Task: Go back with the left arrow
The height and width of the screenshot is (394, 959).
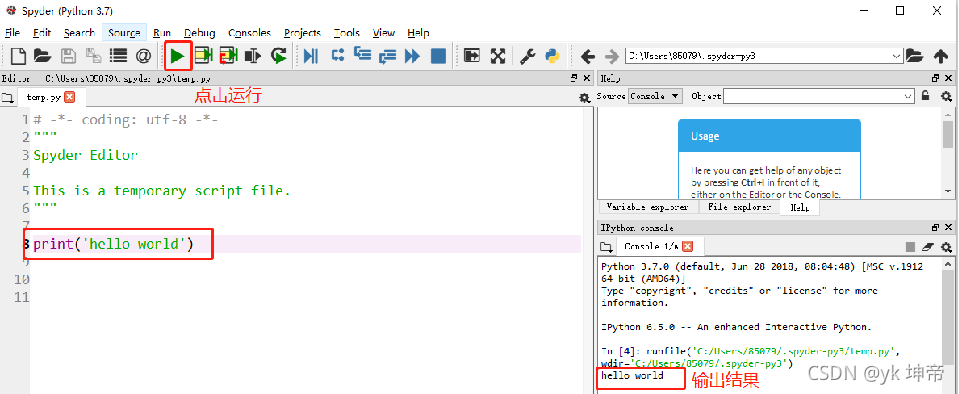Action: [x=588, y=57]
